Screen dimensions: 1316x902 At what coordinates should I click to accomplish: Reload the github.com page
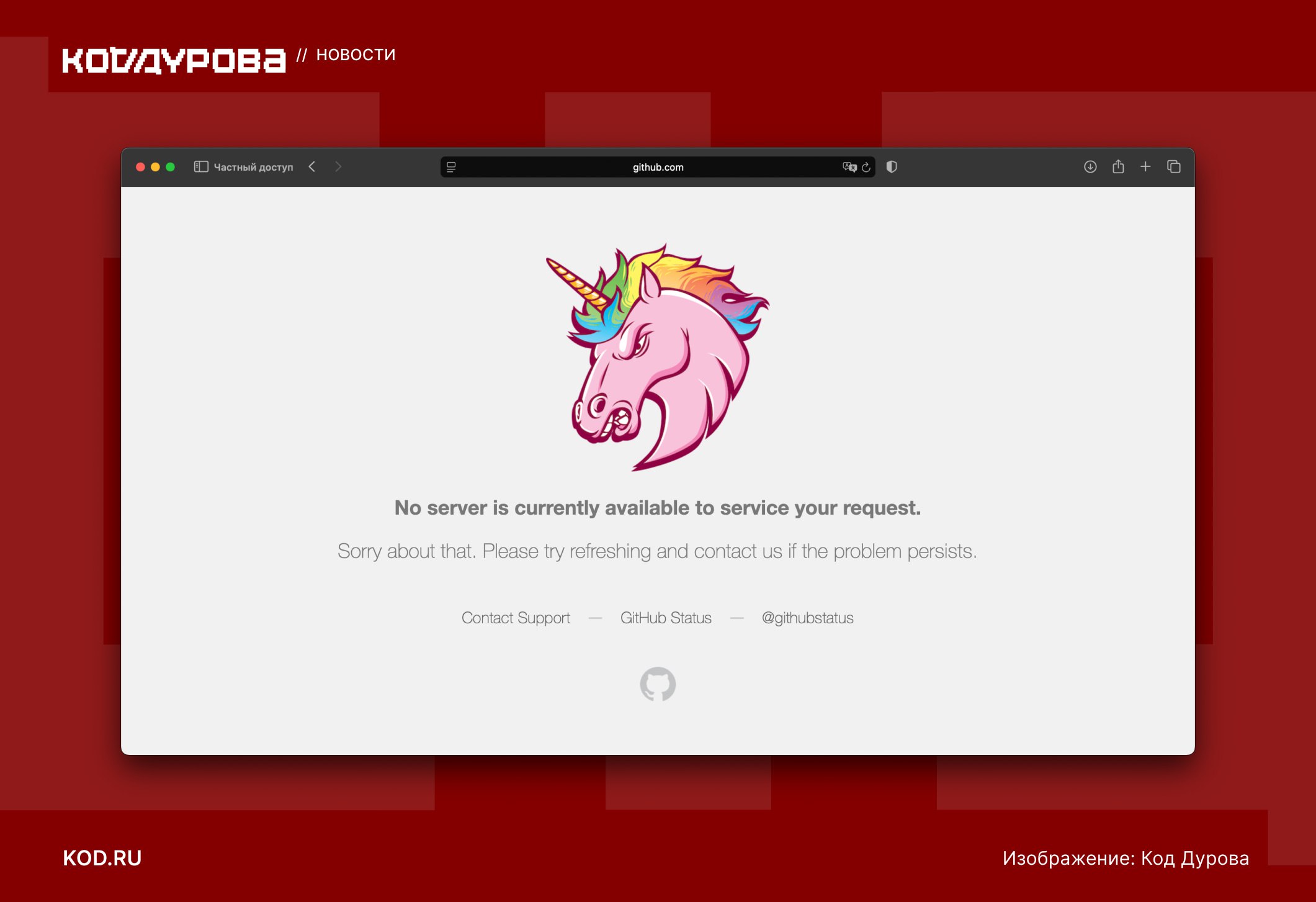[866, 167]
